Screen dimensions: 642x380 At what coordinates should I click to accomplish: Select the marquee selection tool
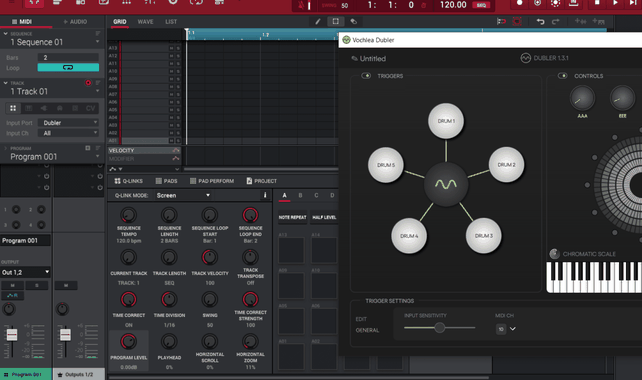coord(335,21)
